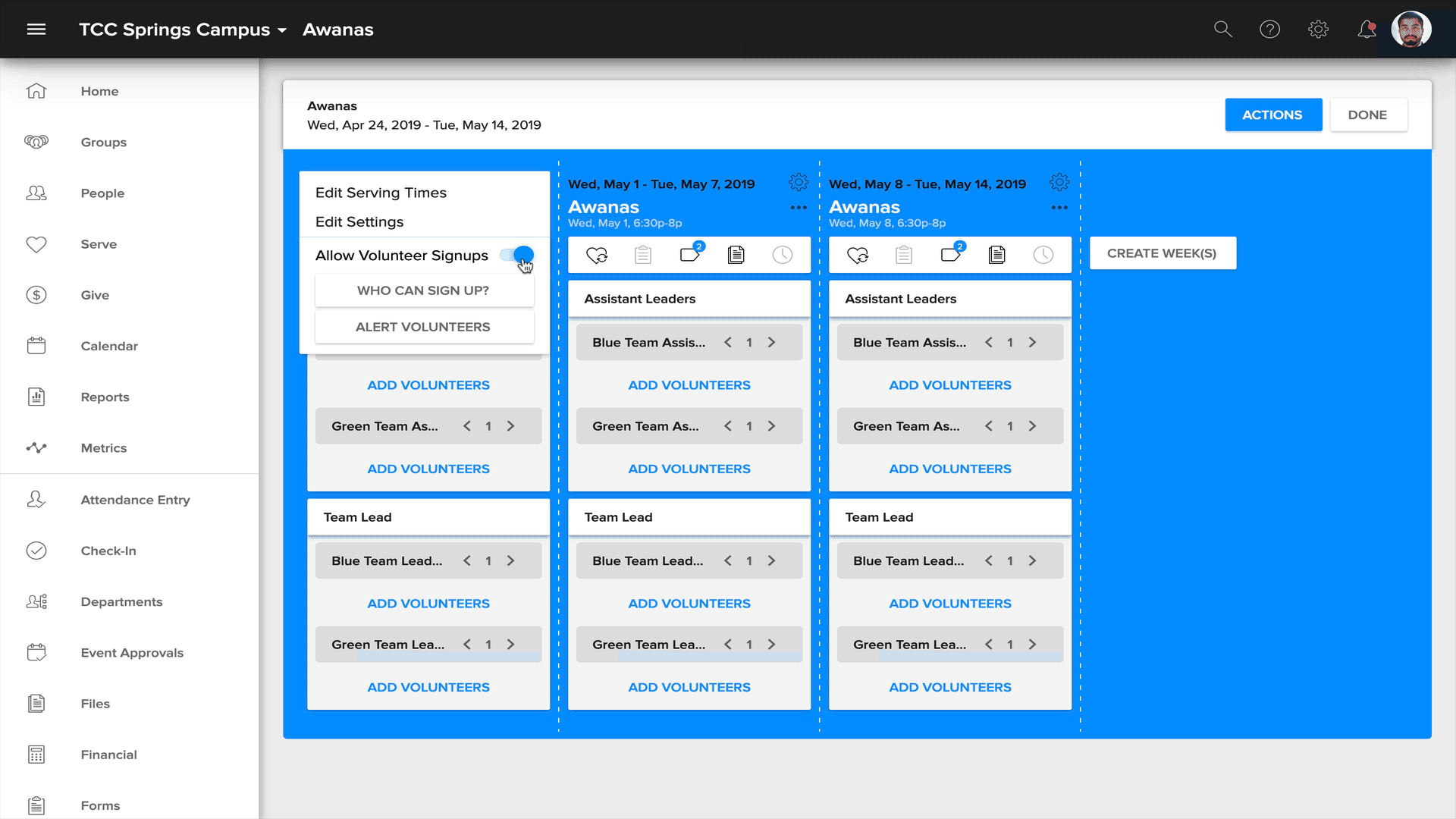Click the ALERT VOLUNTEERS button
This screenshot has width=1456, height=819.
(x=423, y=326)
